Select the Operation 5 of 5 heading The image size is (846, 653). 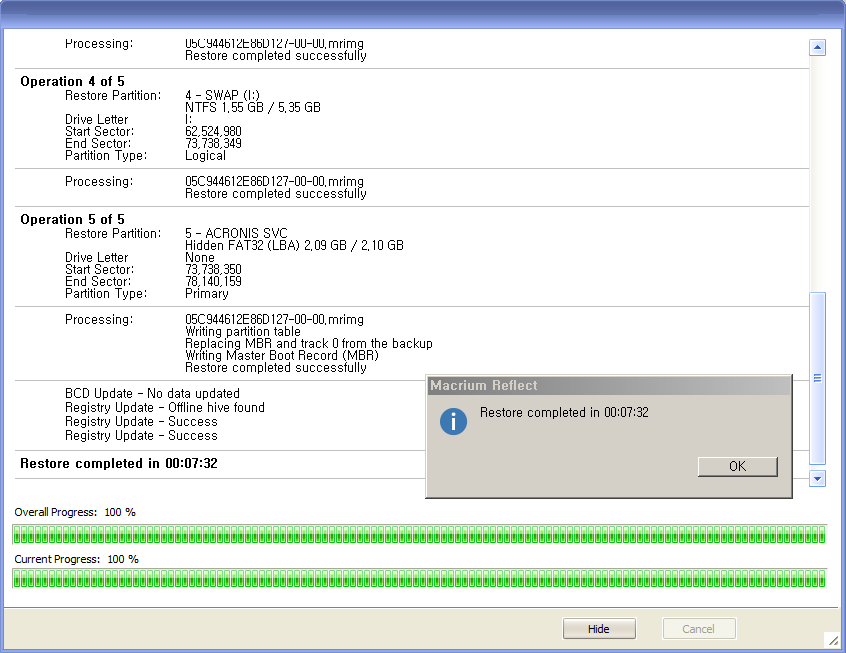coord(72,219)
